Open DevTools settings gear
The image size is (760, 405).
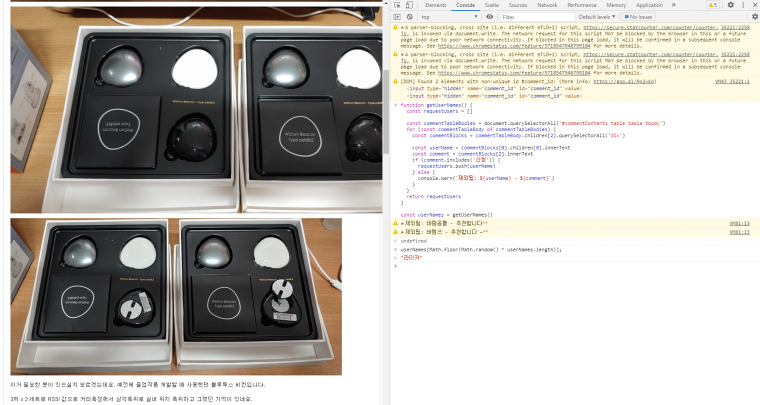(x=730, y=5)
